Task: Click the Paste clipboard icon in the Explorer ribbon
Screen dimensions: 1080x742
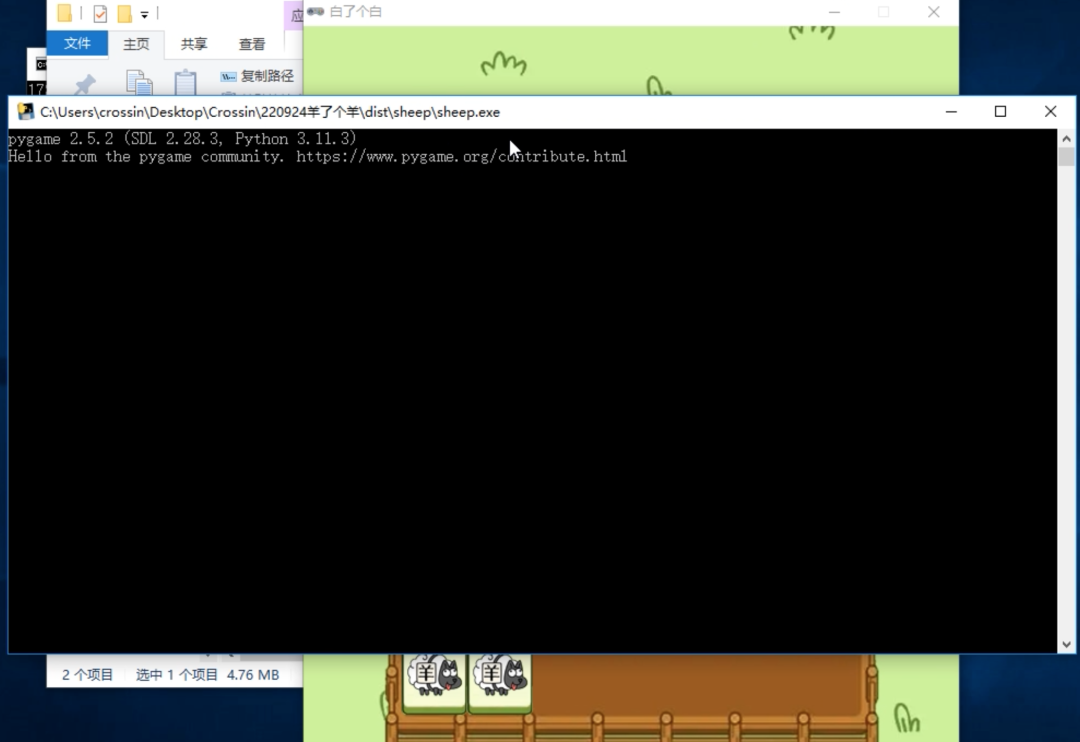Action: pyautogui.click(x=185, y=82)
